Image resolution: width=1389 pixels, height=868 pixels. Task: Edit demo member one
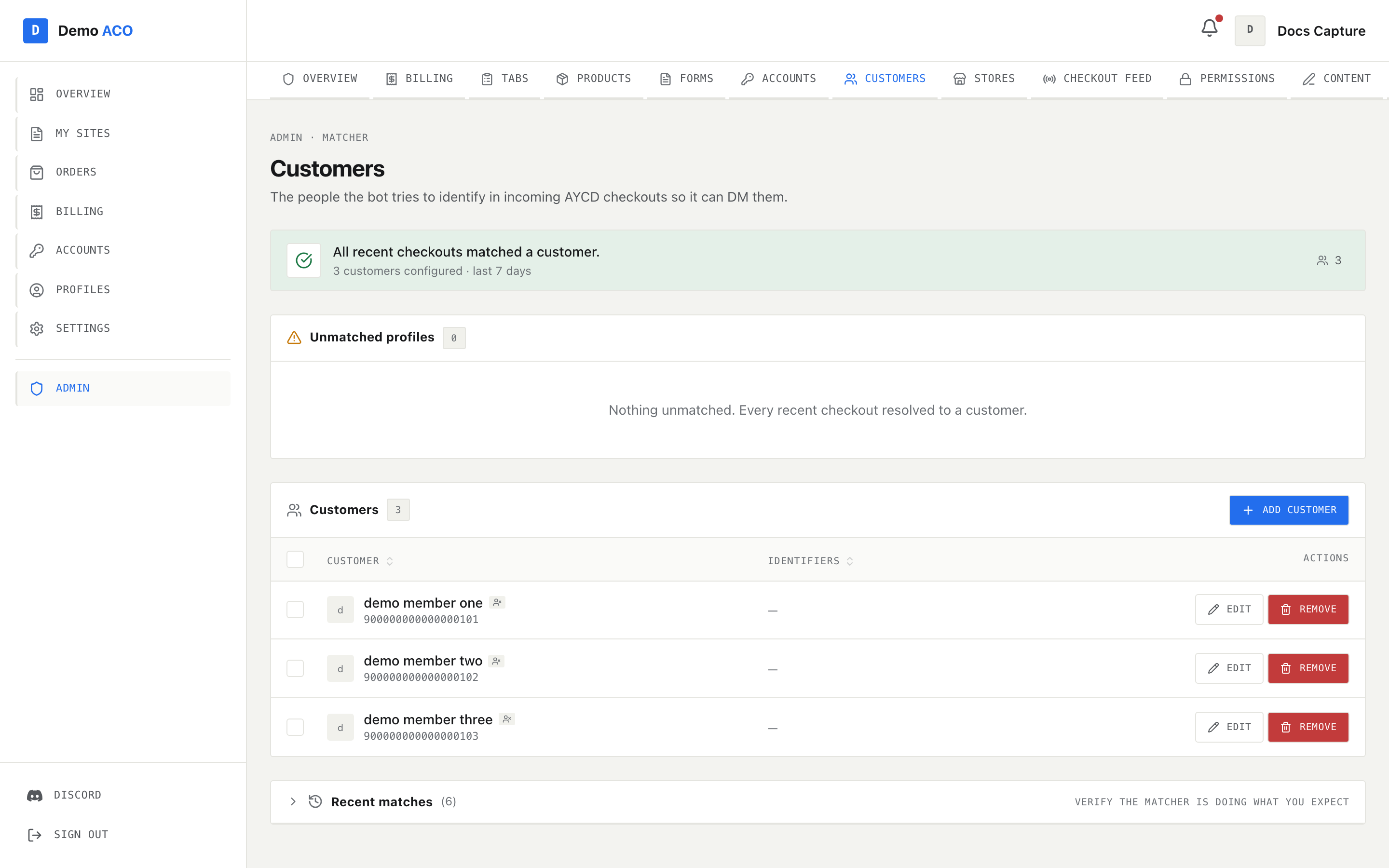(x=1229, y=609)
